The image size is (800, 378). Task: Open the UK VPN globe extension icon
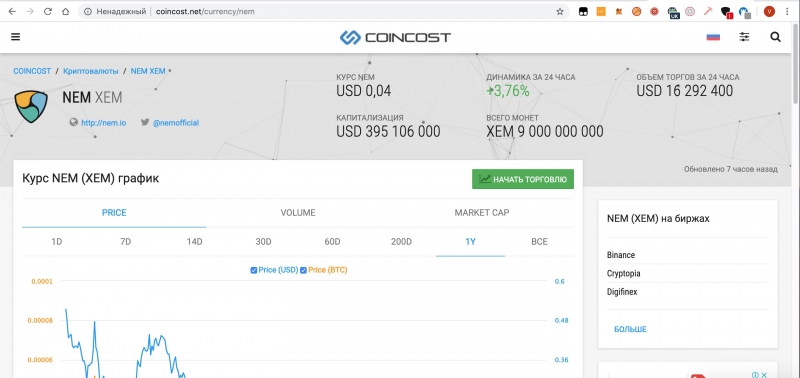[x=673, y=12]
